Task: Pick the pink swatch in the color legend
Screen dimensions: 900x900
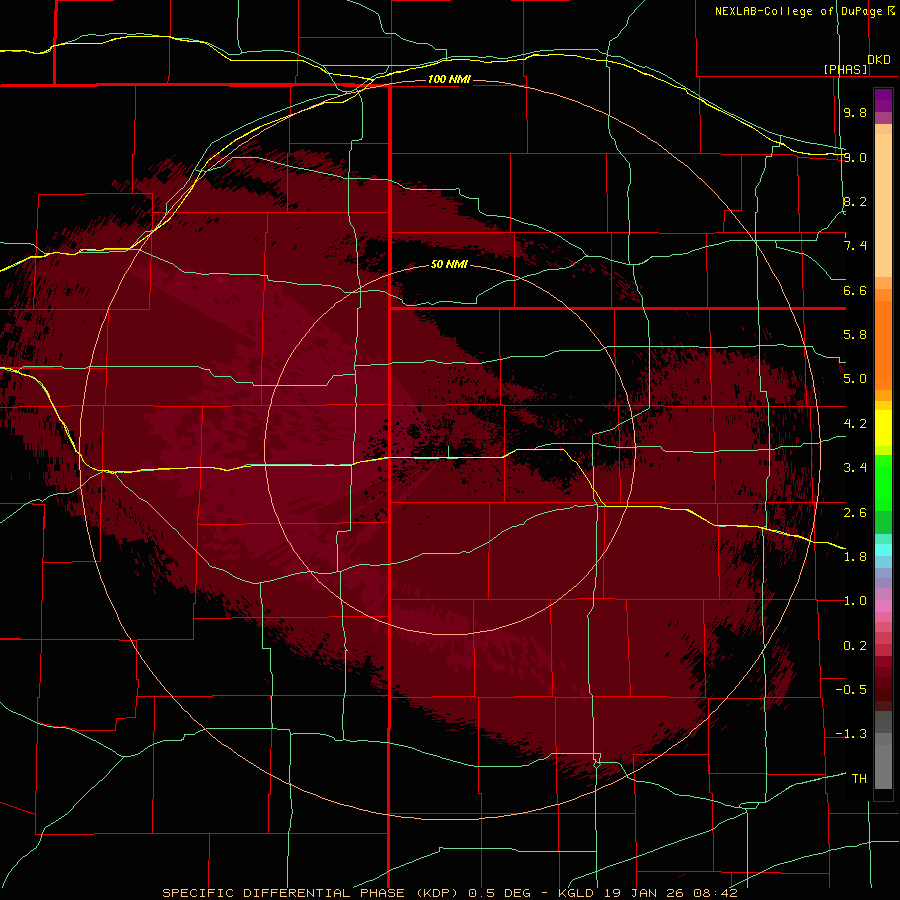Action: (x=883, y=606)
